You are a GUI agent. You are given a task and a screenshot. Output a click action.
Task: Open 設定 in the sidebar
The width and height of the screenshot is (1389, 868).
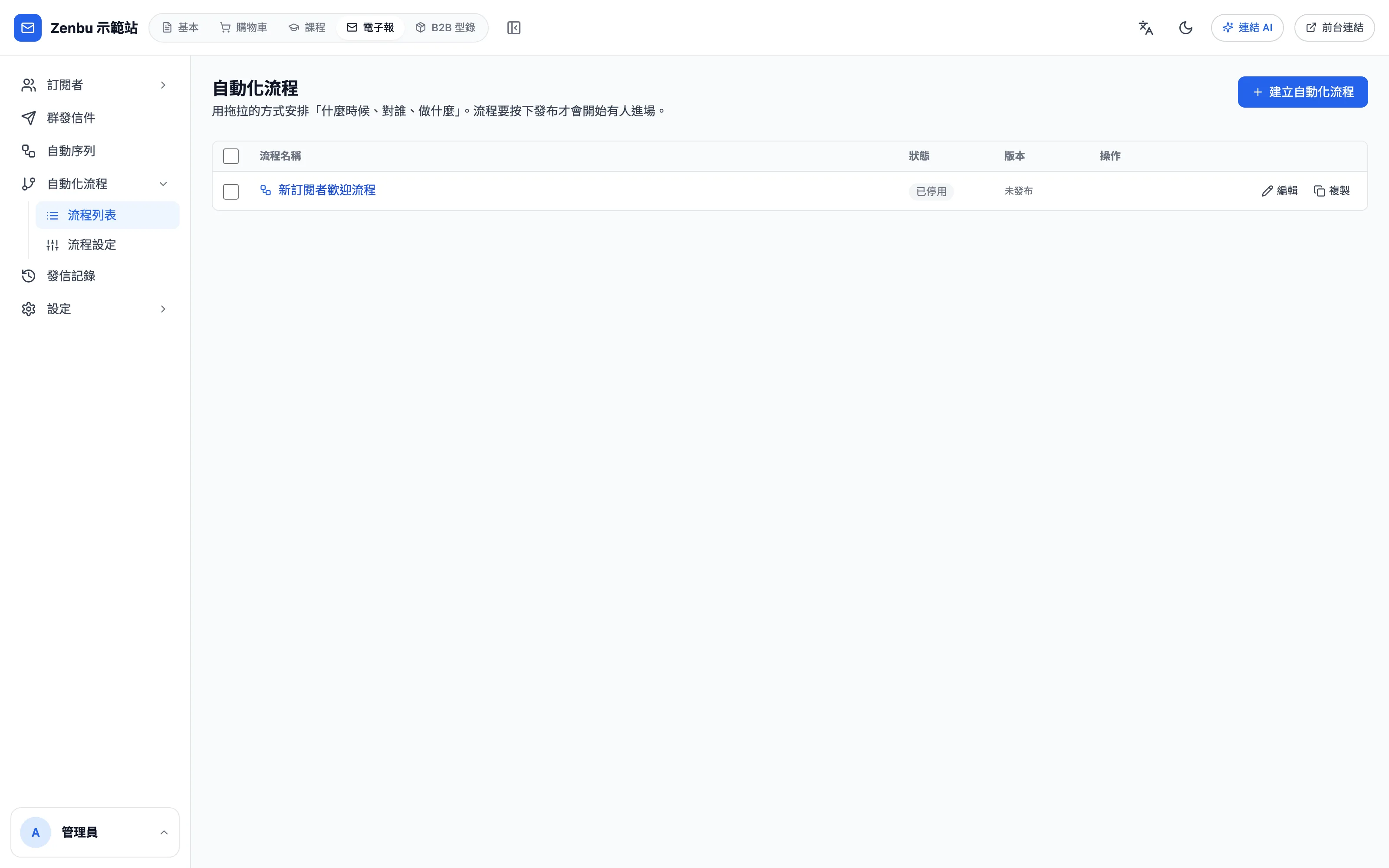(x=95, y=309)
